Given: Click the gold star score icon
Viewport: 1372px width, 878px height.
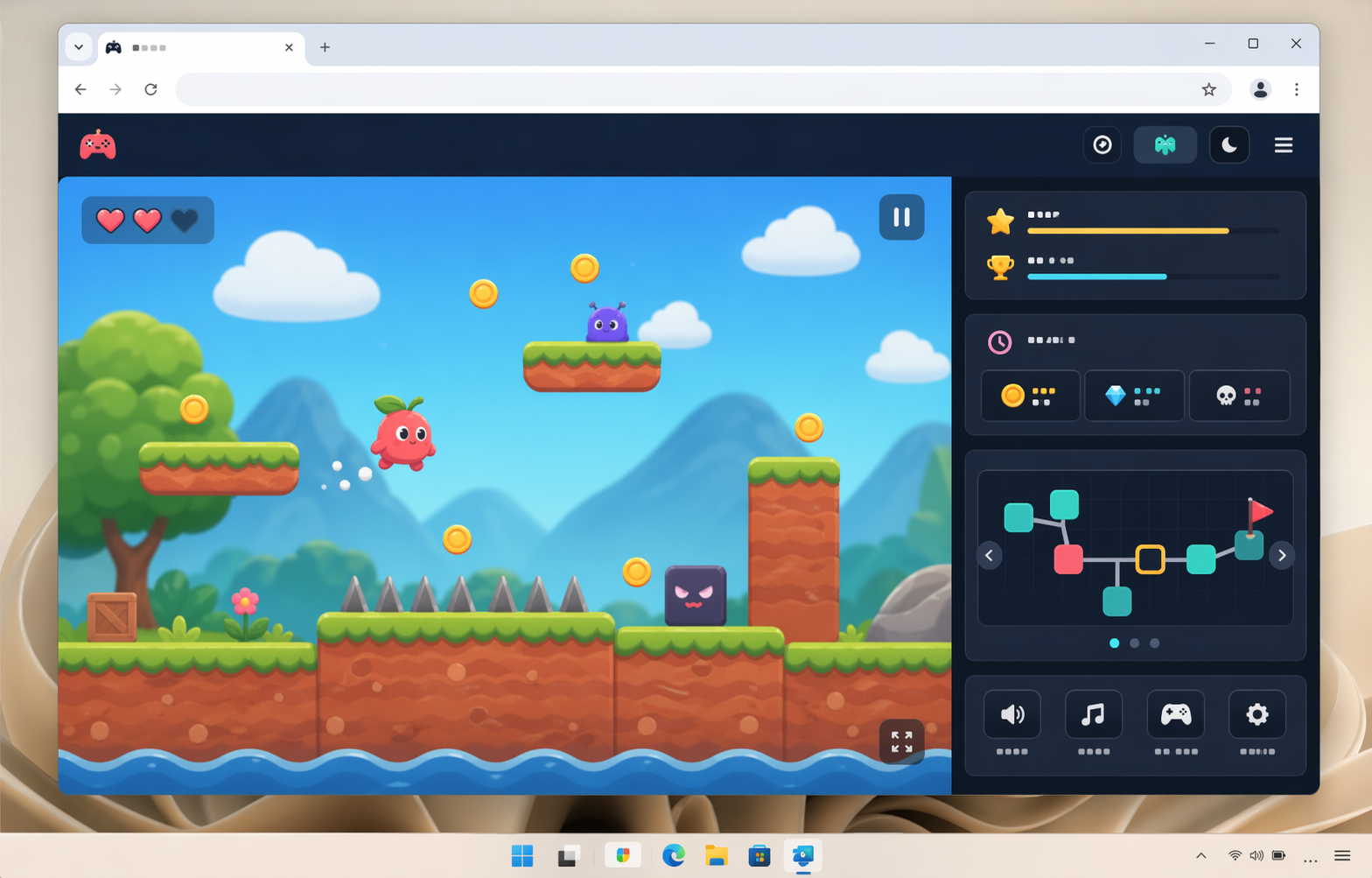Looking at the screenshot, I should [1000, 221].
